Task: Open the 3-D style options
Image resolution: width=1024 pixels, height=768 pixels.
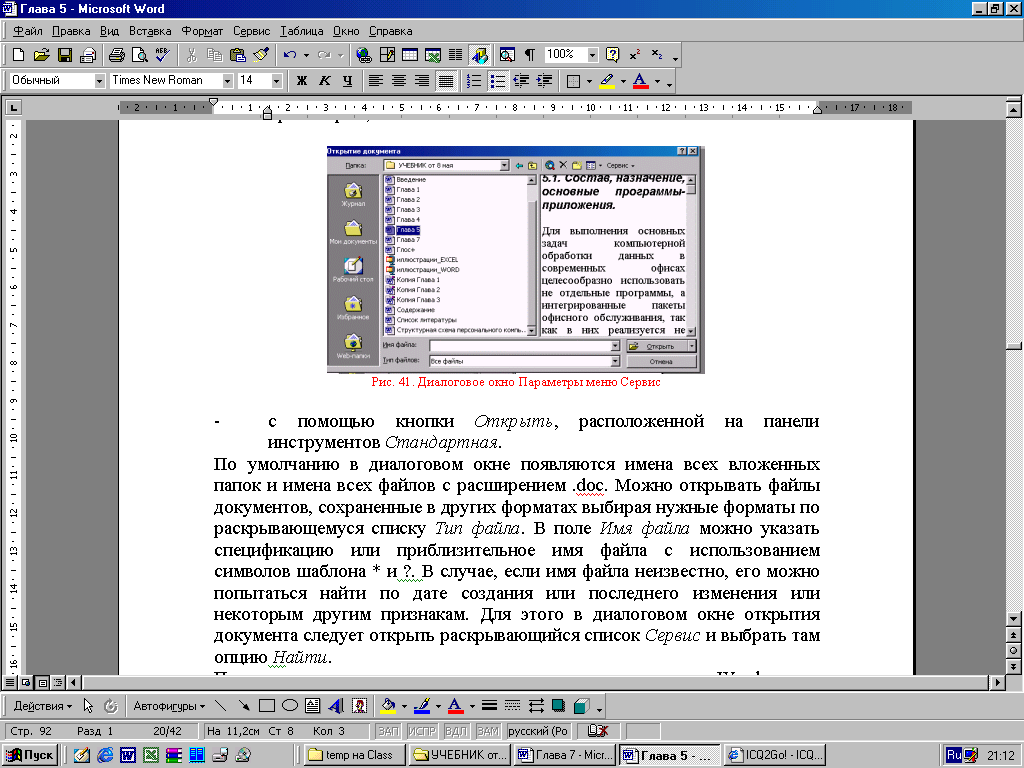Action: (581, 705)
